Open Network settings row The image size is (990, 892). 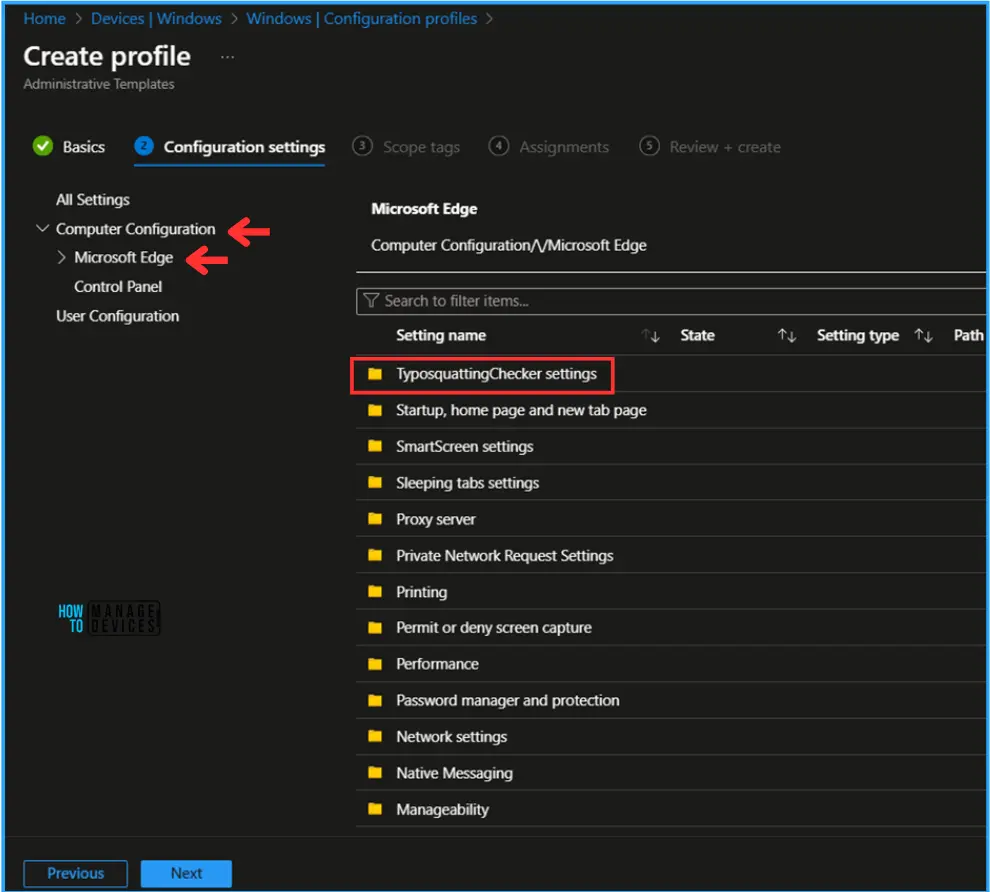671,736
